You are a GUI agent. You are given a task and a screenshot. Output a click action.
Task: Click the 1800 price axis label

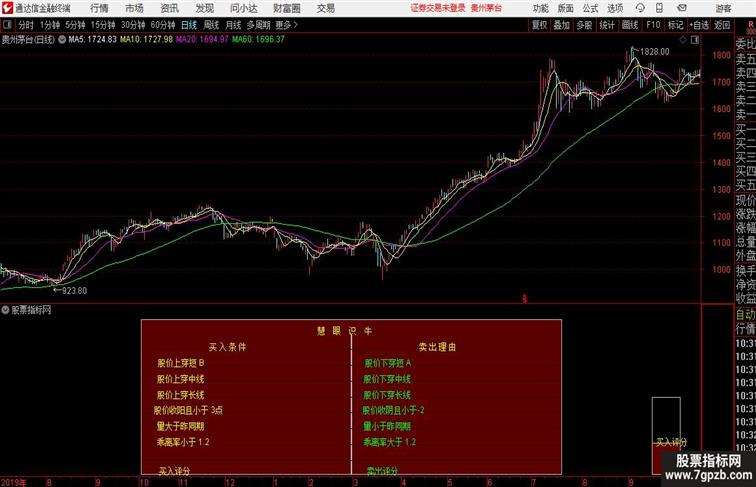(x=722, y=55)
